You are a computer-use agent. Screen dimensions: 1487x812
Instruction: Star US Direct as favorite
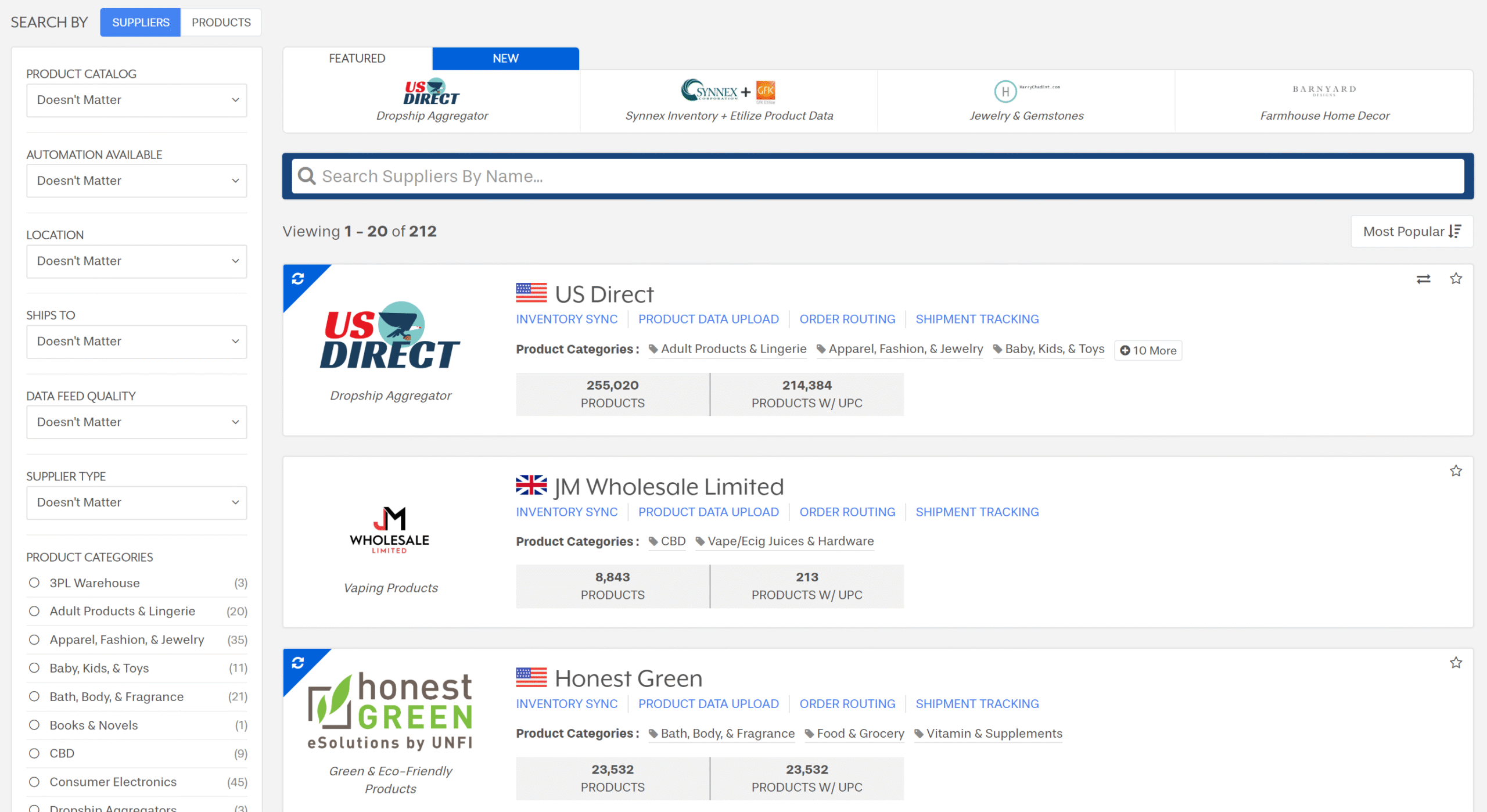(x=1456, y=279)
